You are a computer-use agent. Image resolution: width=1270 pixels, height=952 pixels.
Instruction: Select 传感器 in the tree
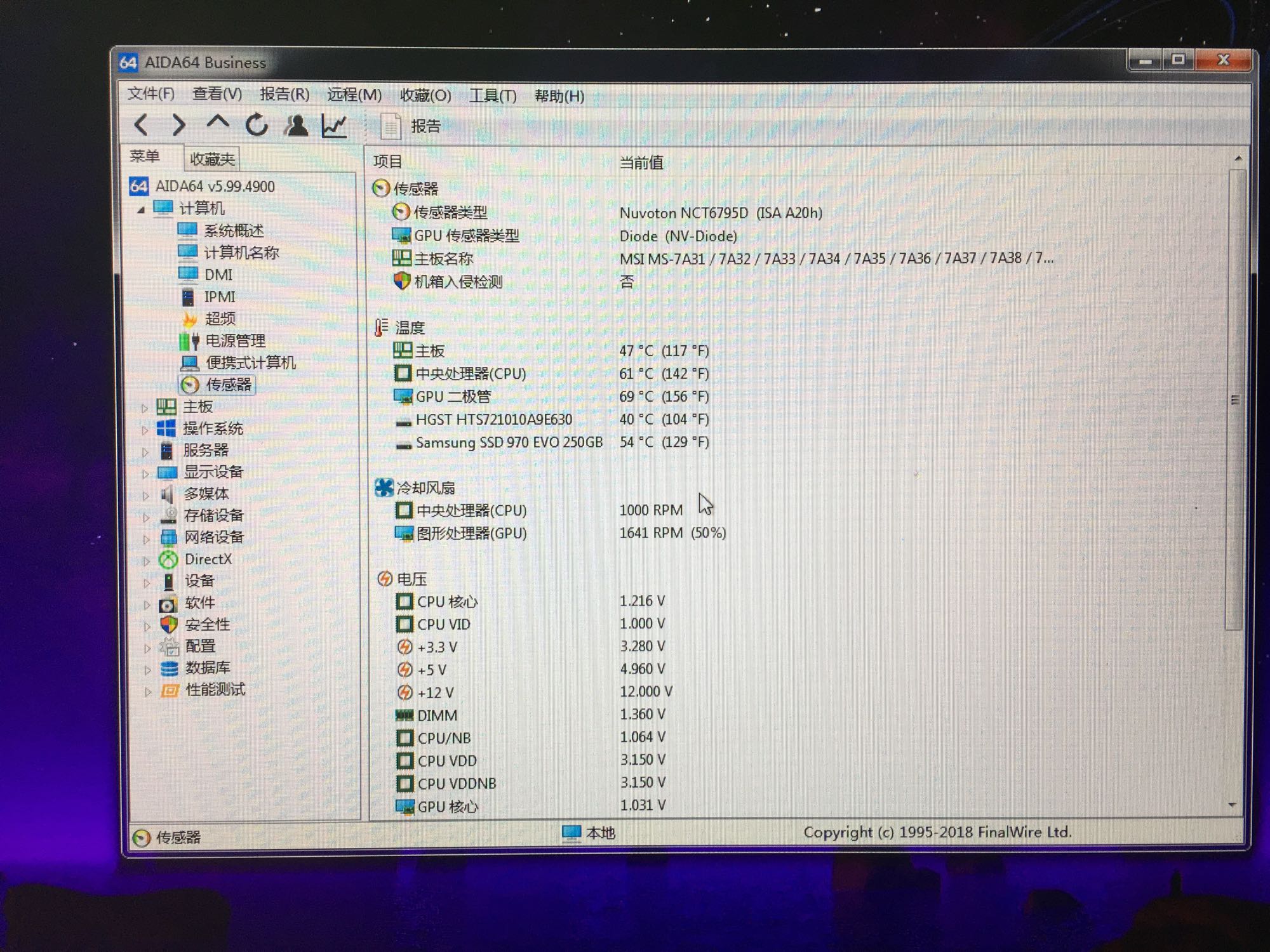(229, 385)
